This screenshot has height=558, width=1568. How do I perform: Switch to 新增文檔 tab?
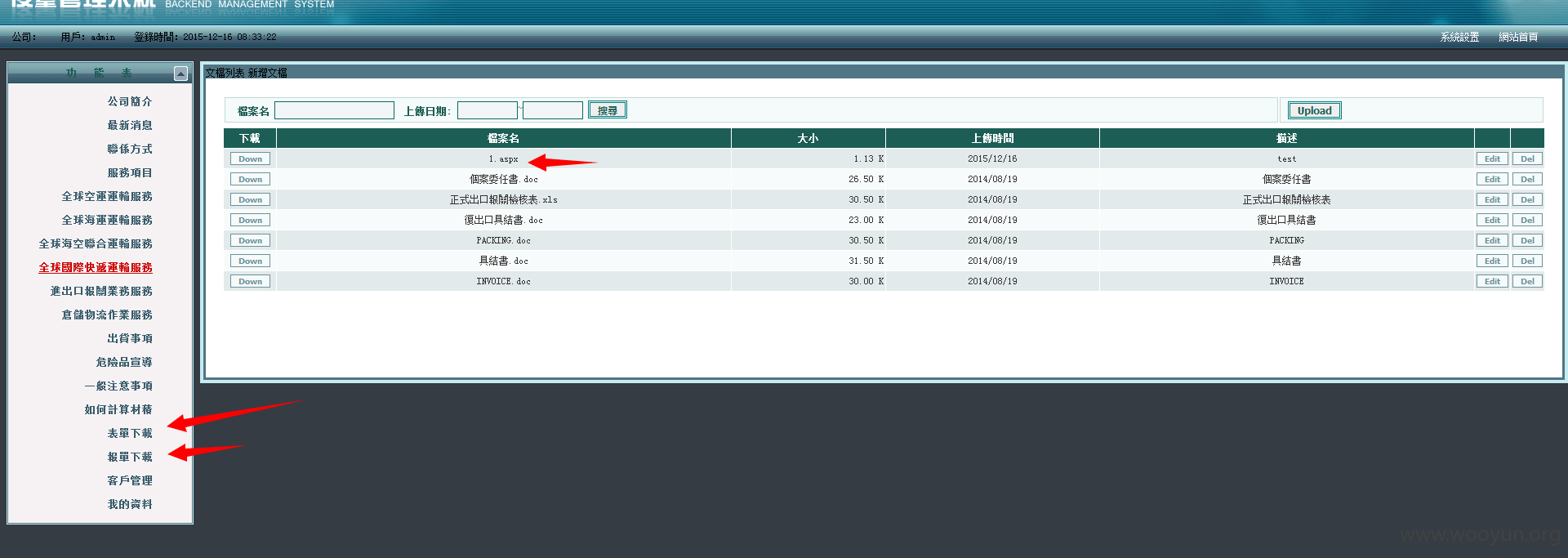coord(268,73)
